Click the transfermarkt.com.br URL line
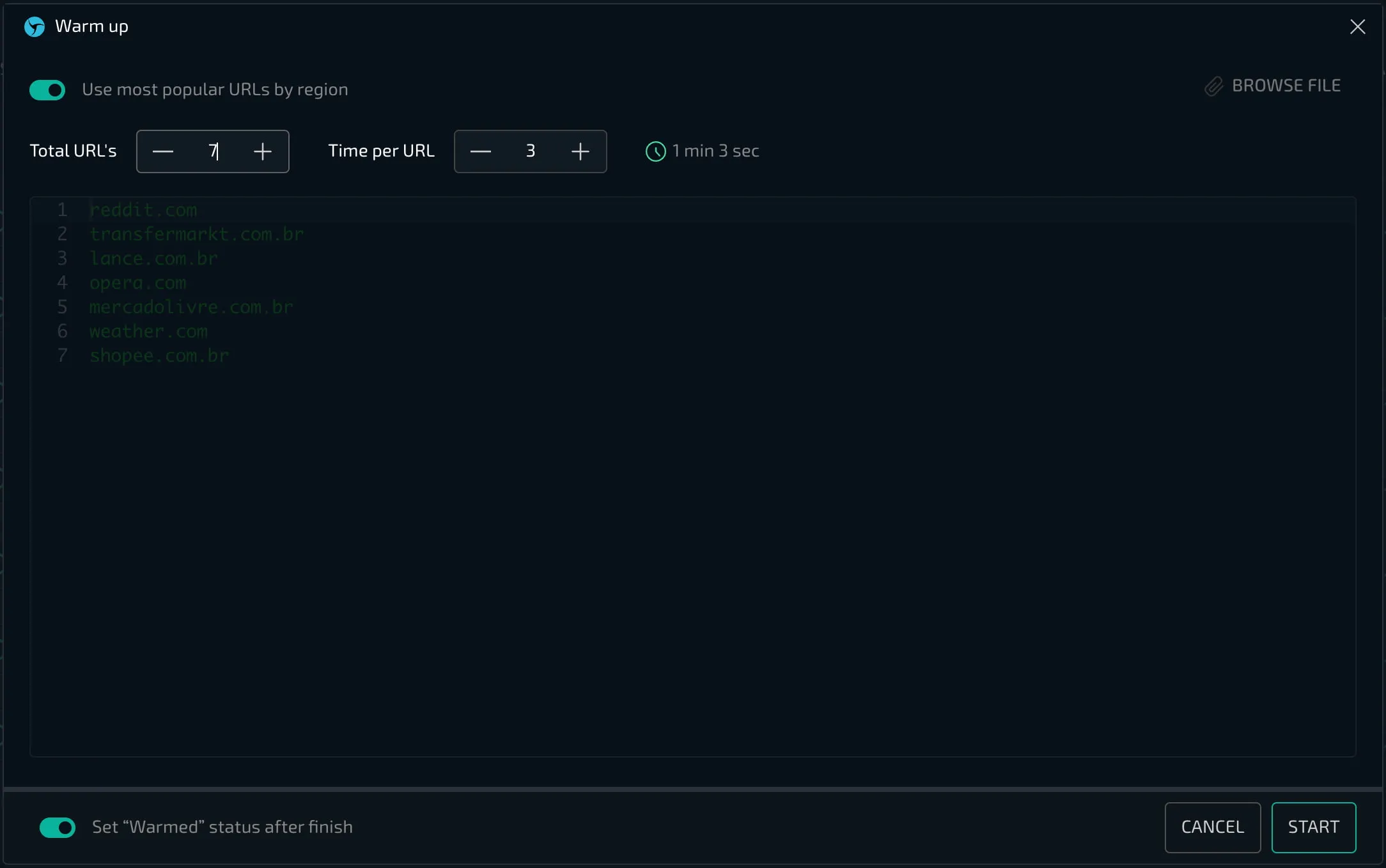The width and height of the screenshot is (1386, 868). pos(196,235)
